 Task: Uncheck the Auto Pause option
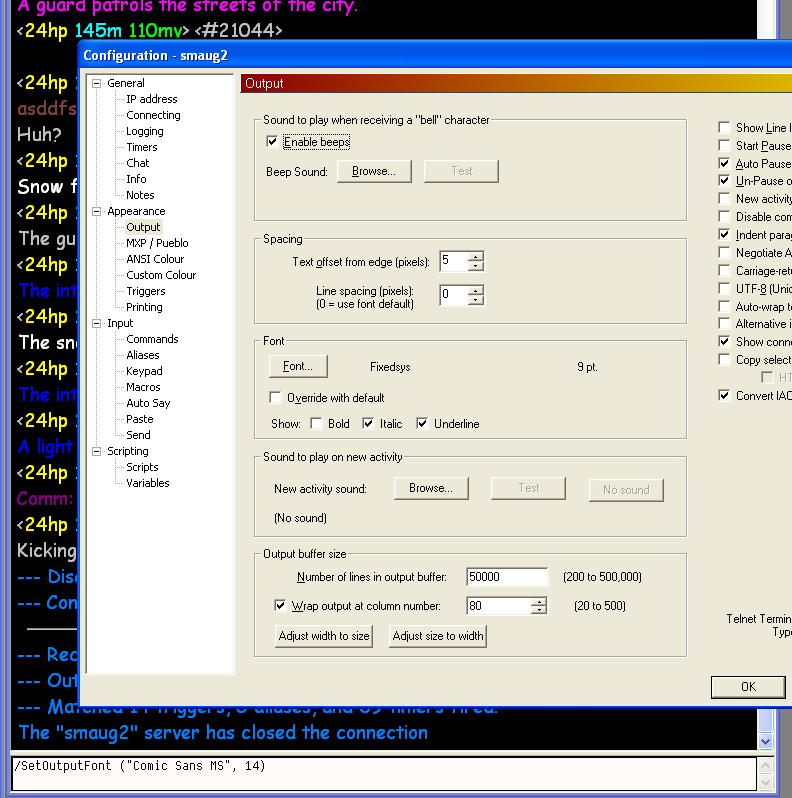tap(724, 163)
